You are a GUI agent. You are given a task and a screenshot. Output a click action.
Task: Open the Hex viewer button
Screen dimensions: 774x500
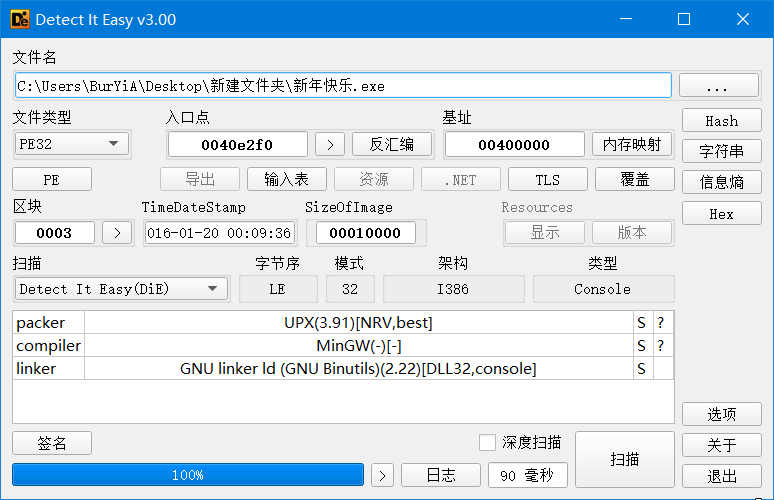[x=722, y=214]
